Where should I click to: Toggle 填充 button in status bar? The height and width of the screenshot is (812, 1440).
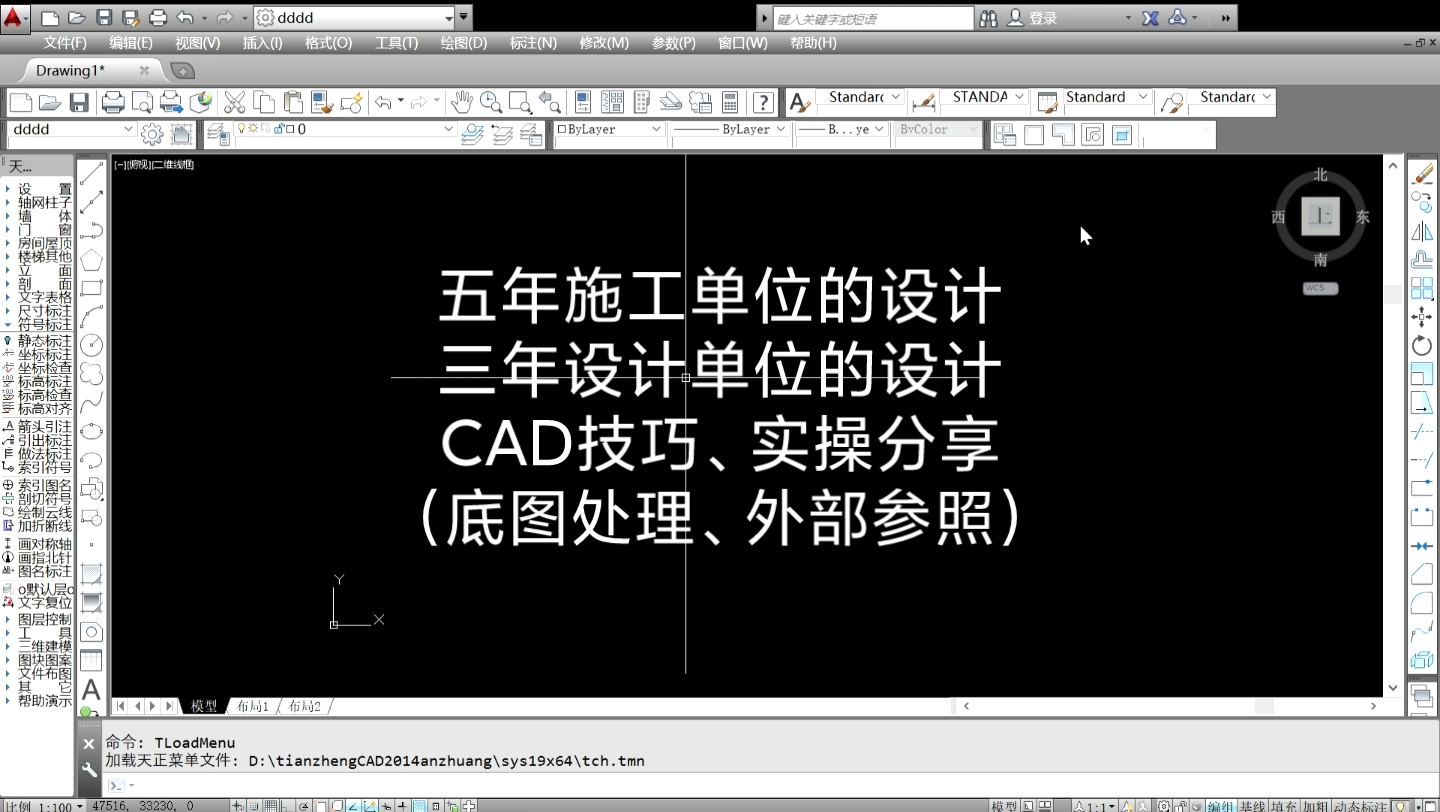[x=1284, y=806]
